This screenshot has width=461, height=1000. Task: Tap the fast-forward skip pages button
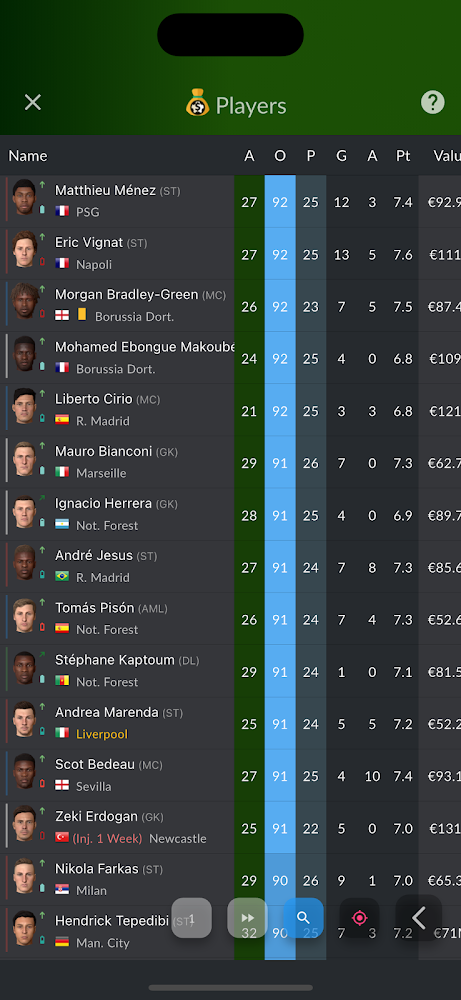[247, 918]
